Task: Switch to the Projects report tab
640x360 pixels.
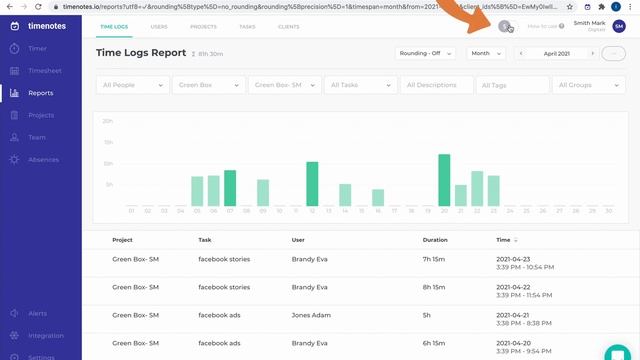Action: [203, 27]
